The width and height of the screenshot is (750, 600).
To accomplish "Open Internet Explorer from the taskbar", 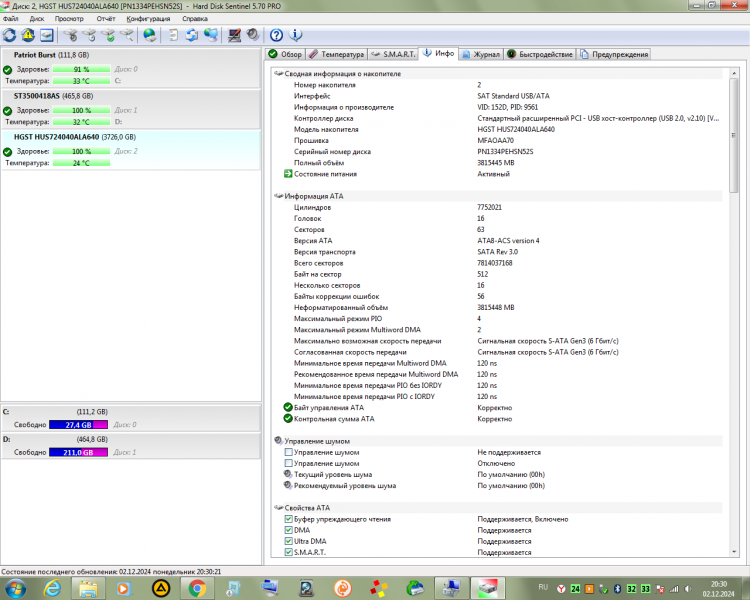I will tap(52, 588).
